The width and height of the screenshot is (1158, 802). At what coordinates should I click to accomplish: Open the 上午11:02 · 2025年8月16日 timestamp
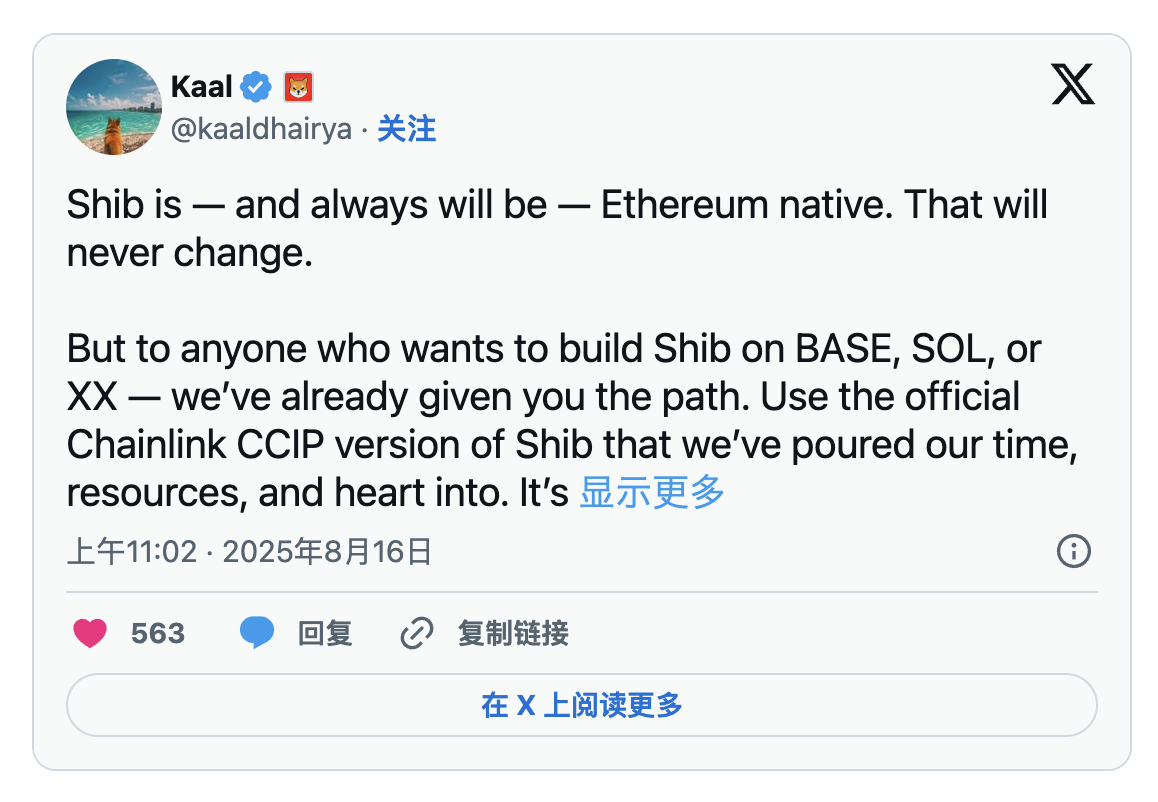point(249,551)
